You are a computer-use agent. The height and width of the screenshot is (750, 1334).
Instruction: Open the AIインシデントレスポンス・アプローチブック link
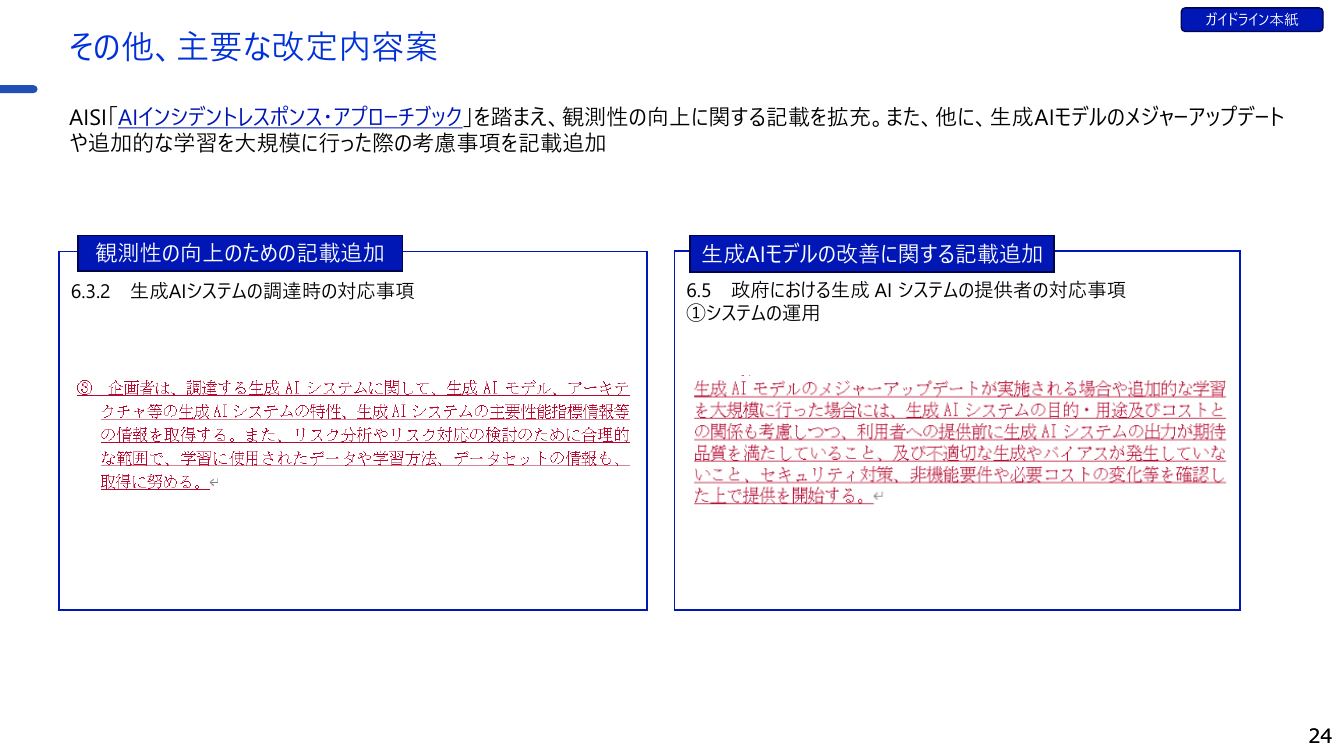(291, 117)
